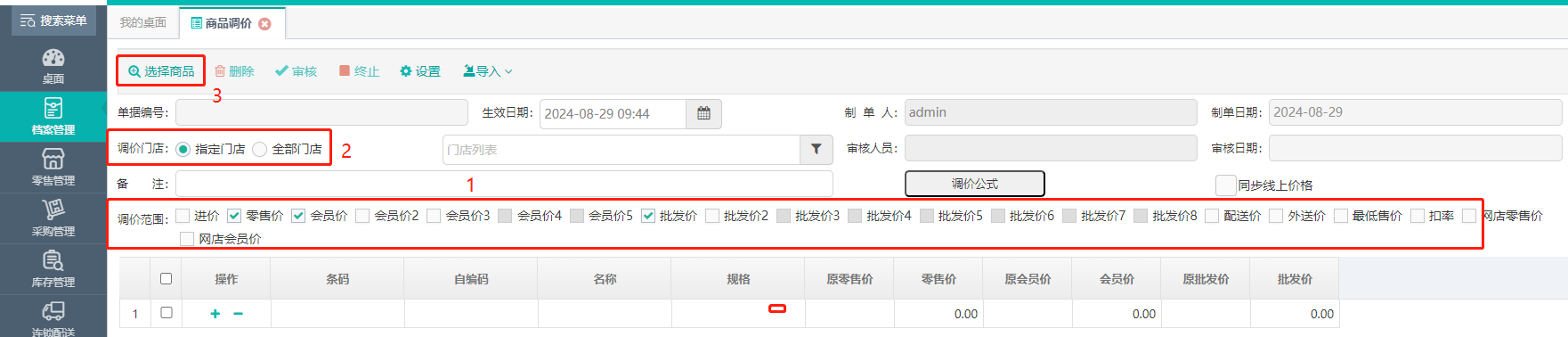
Task: Toggle 同步线上价格 checkbox
Action: 1226,185
